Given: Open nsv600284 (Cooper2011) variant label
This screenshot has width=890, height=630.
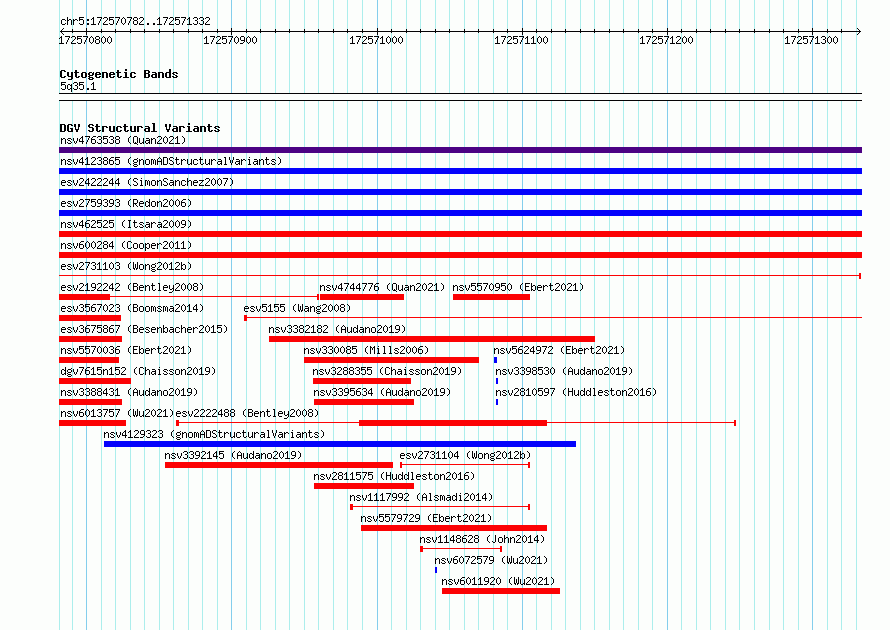Looking at the screenshot, I should coord(126,245).
